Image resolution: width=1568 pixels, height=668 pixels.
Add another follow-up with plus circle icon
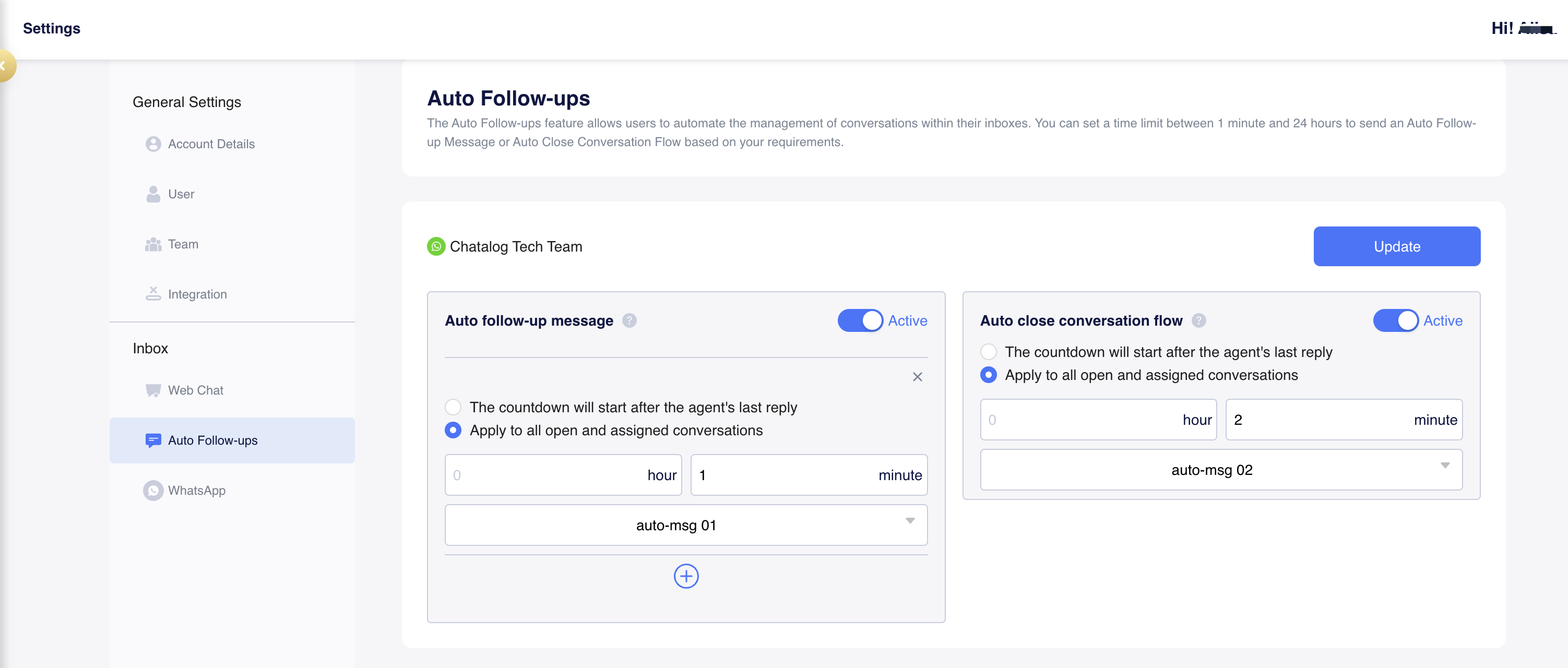point(686,576)
